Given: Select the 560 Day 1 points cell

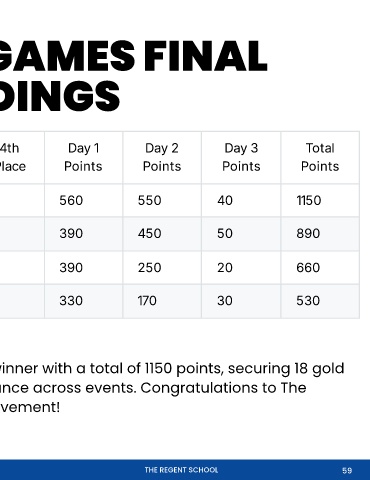Looking at the screenshot, I should tap(84, 200).
